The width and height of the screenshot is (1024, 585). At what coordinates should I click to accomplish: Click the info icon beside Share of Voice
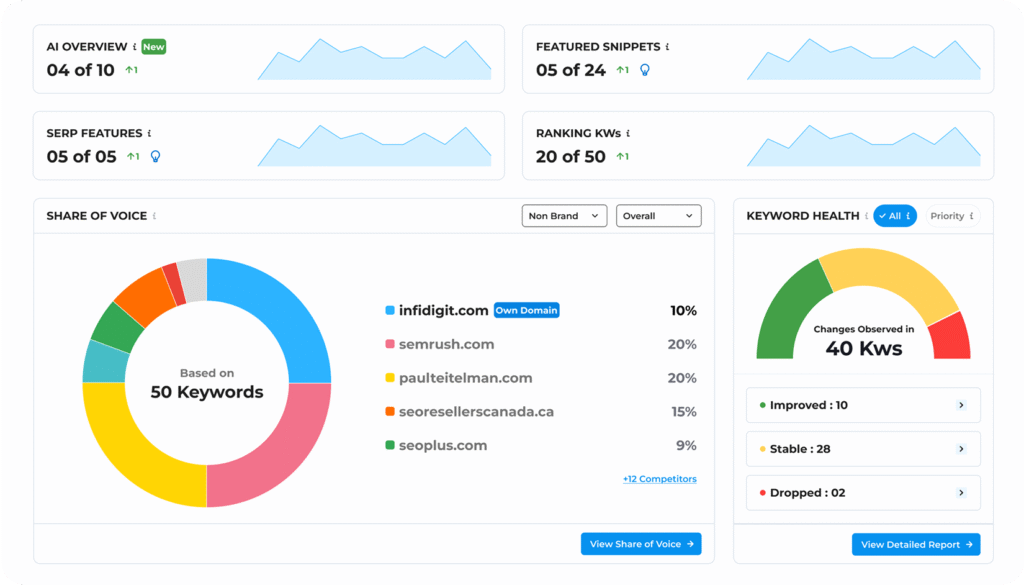[x=154, y=216]
